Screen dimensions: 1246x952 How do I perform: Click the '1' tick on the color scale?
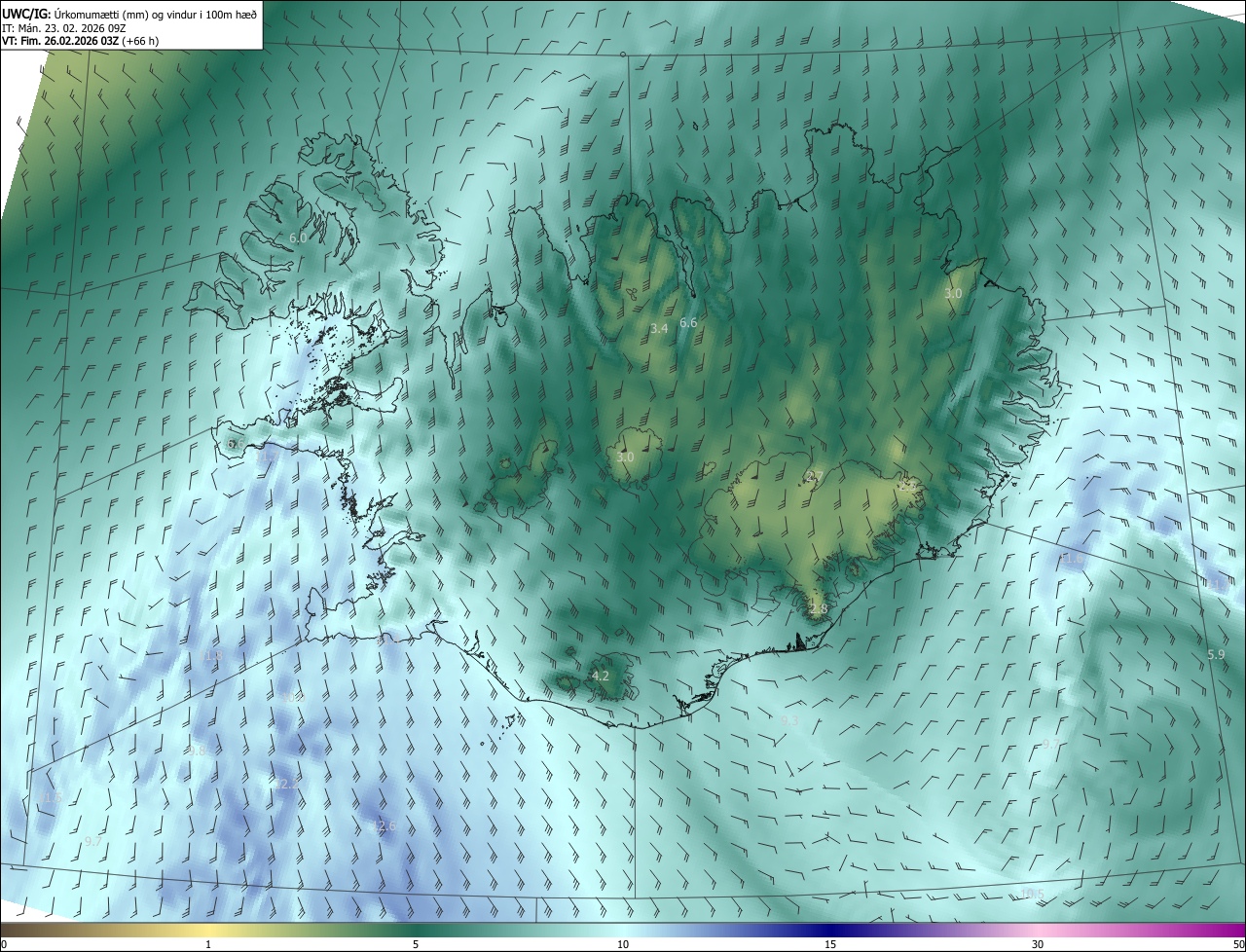tap(208, 944)
